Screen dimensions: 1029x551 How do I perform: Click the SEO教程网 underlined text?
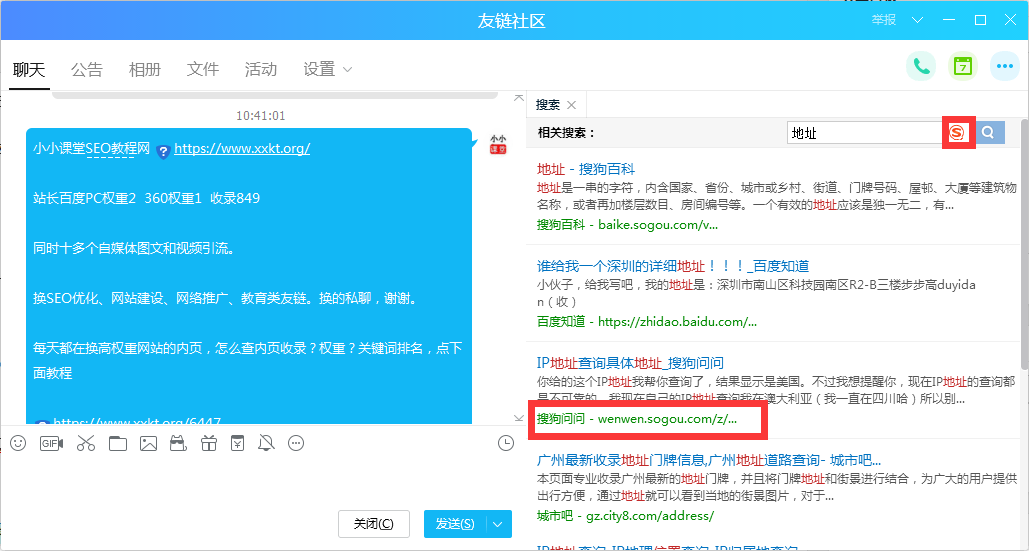tap(118, 148)
